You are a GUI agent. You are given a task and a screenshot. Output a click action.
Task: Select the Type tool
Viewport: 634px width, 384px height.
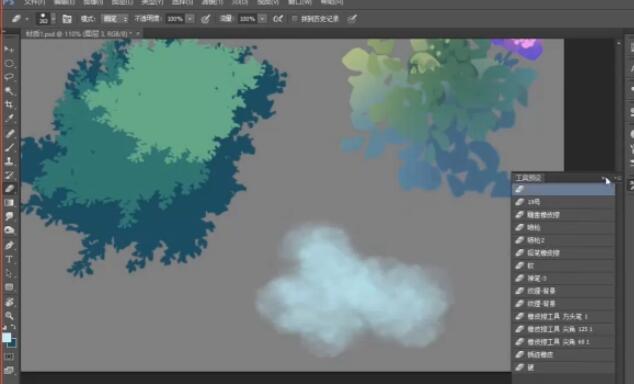pos(9,260)
